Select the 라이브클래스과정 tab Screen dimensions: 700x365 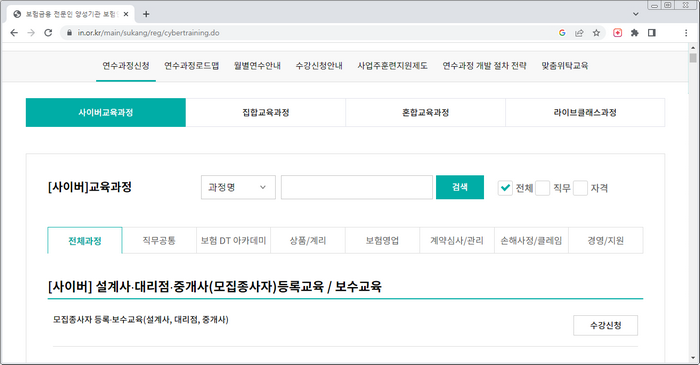[585, 112]
